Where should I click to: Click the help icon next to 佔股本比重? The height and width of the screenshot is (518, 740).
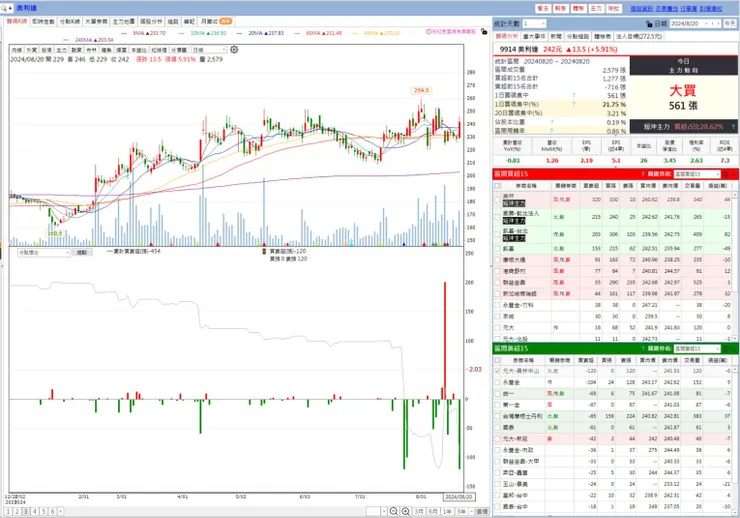[x=552, y=122]
